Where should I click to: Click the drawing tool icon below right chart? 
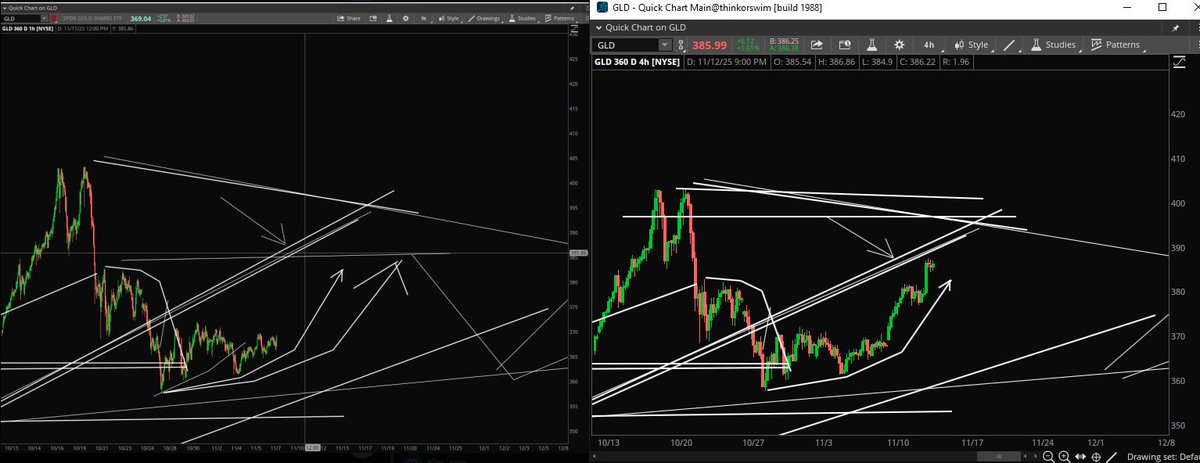point(1111,456)
